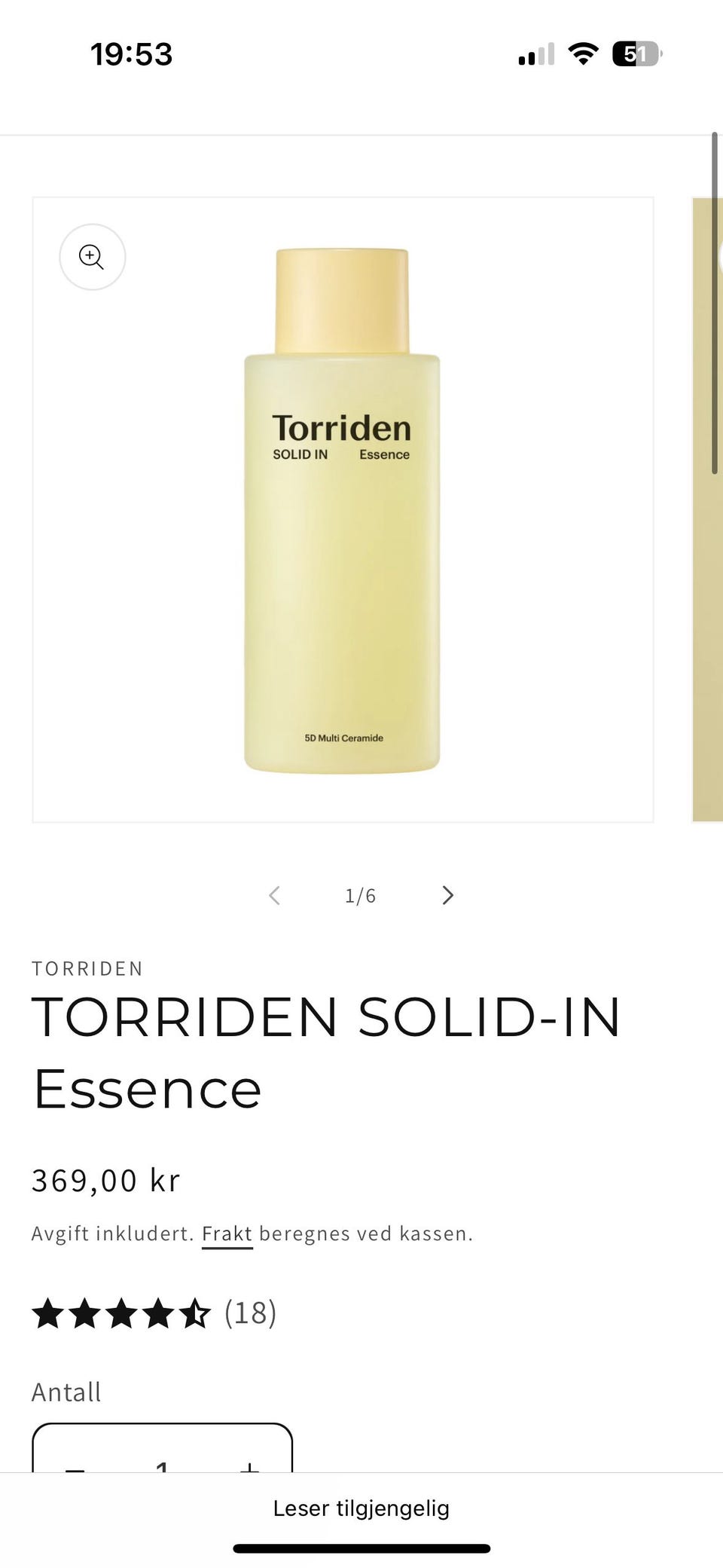This screenshot has width=723, height=1568.
Task: Open the Frakt shipping link
Action: [x=227, y=1233]
